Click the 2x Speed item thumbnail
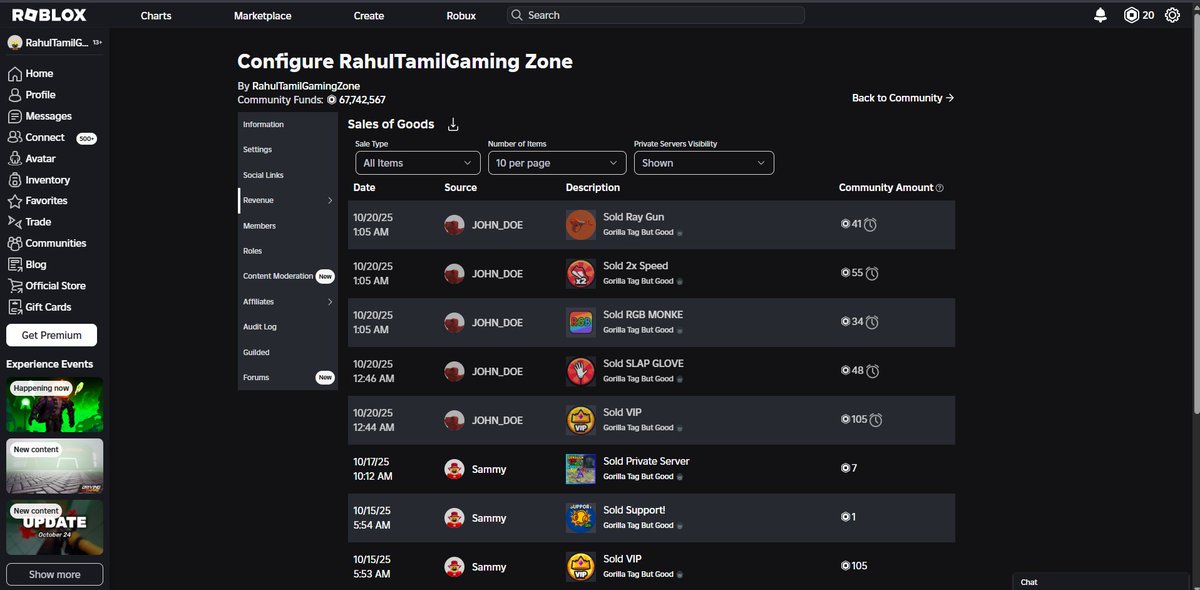 (x=580, y=273)
